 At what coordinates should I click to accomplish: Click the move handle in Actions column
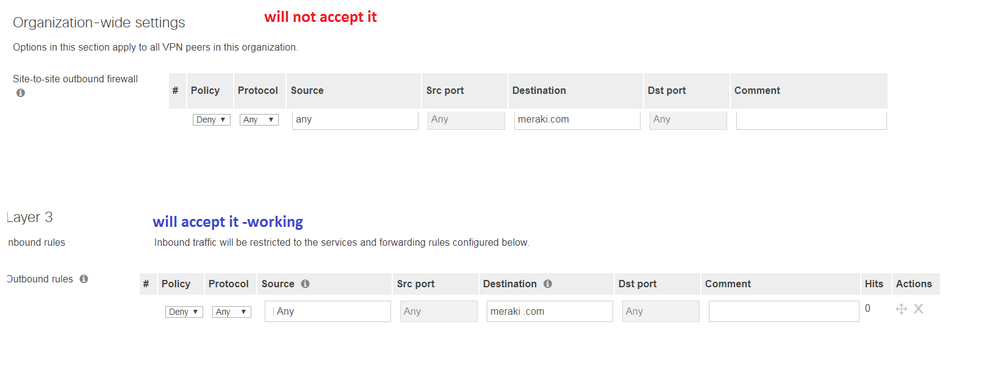click(901, 309)
